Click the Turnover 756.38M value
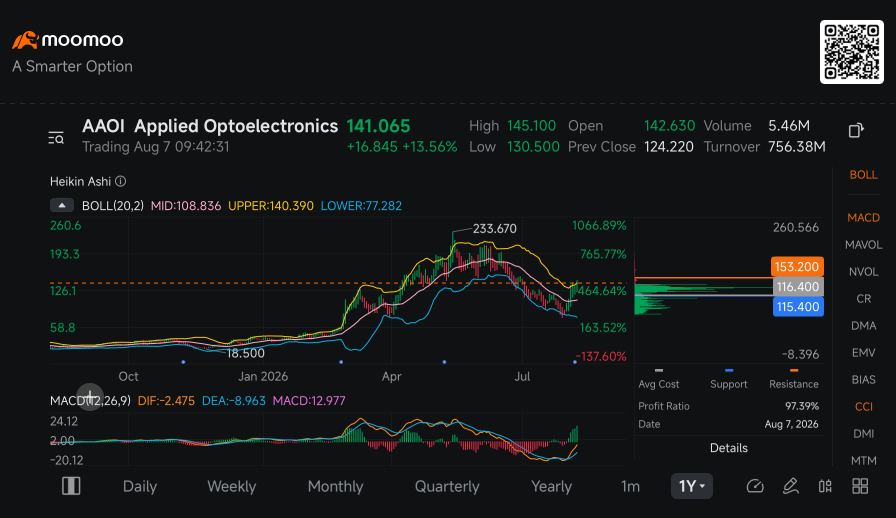 click(x=797, y=147)
